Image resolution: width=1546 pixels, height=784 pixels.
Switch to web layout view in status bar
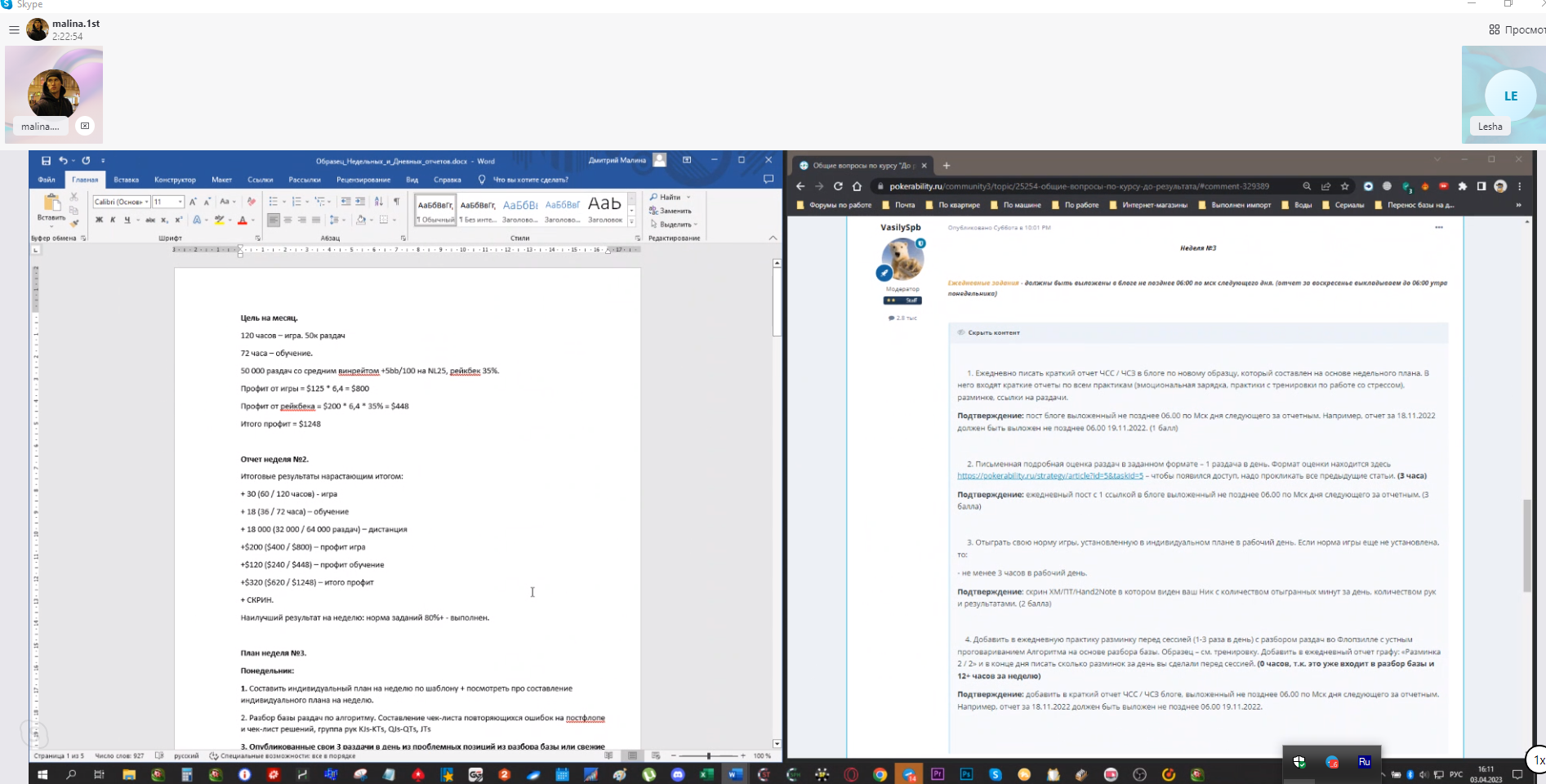coord(655,755)
